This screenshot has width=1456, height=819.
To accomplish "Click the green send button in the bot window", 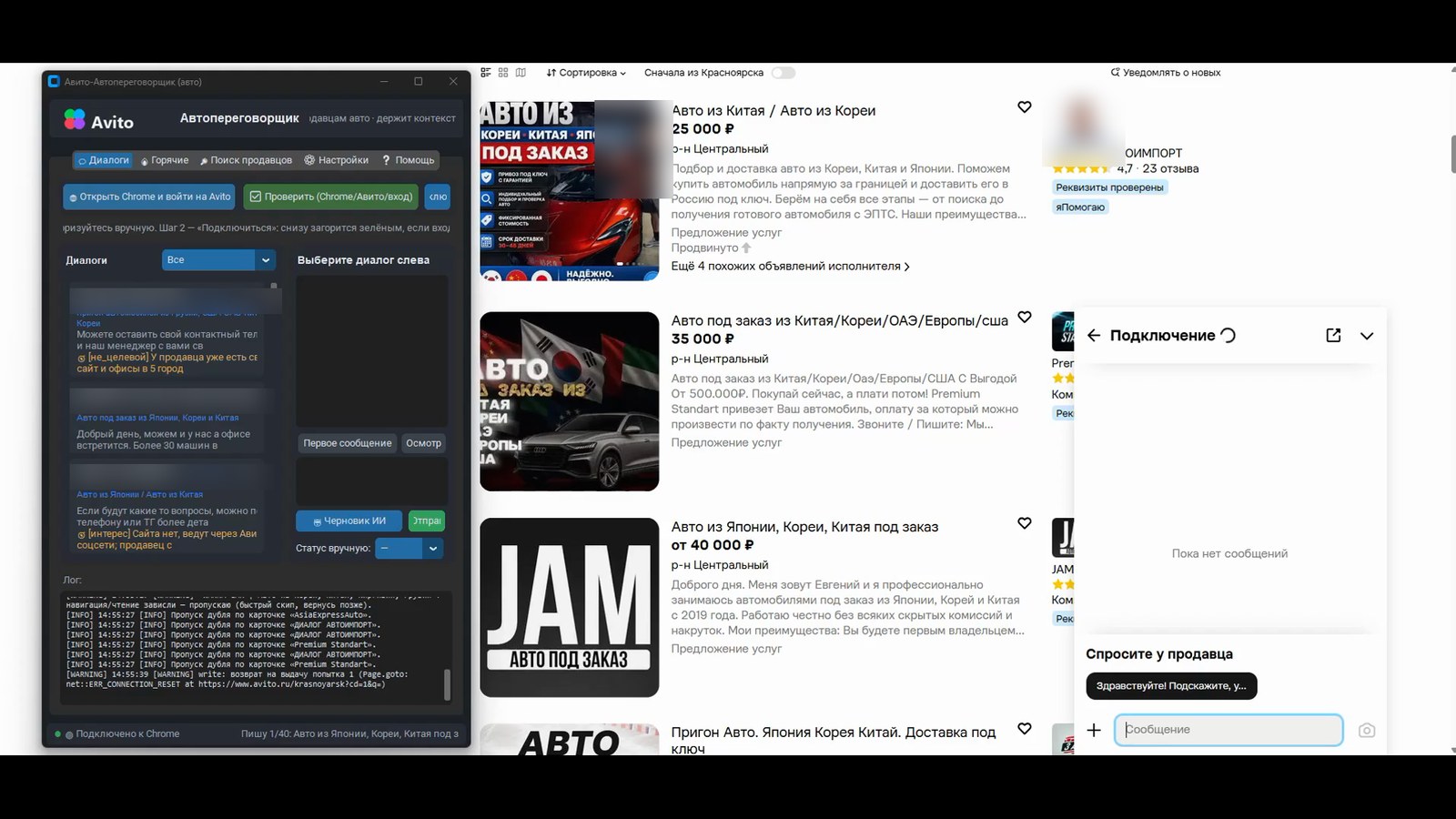I will (x=427, y=521).
